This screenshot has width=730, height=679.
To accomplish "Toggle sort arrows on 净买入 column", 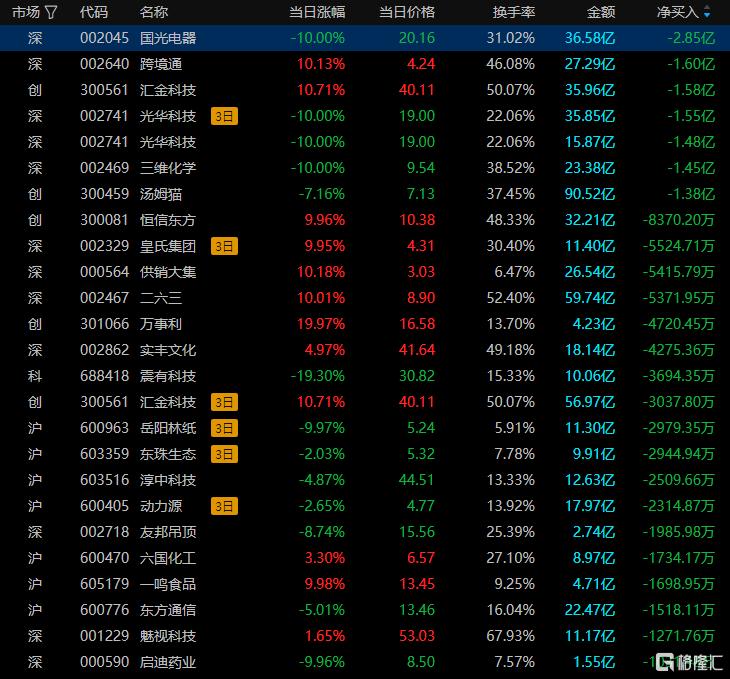I will (x=707, y=12).
